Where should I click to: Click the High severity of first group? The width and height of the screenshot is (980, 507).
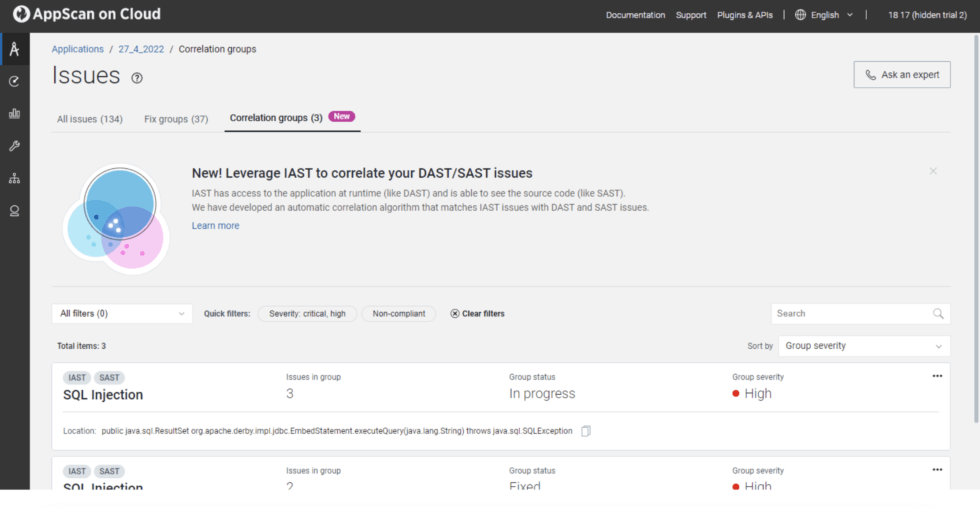(x=752, y=394)
